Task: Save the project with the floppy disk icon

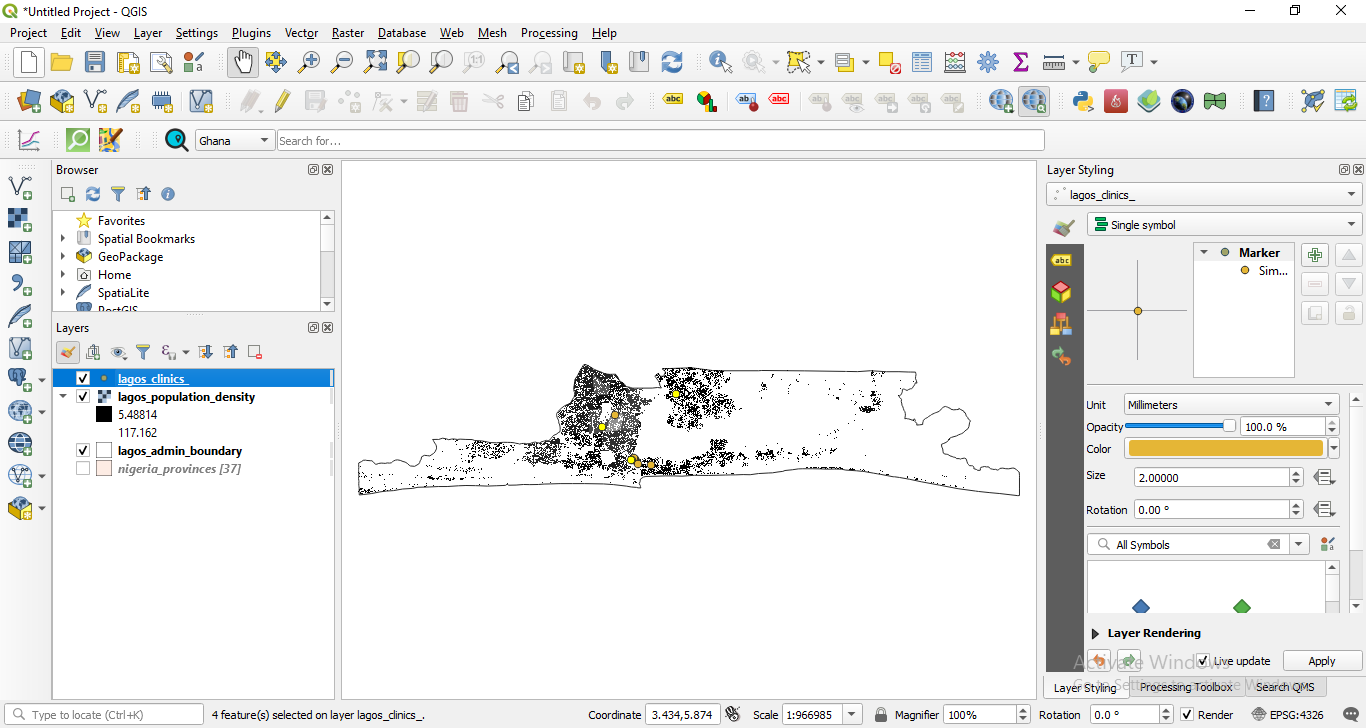Action: [x=95, y=62]
